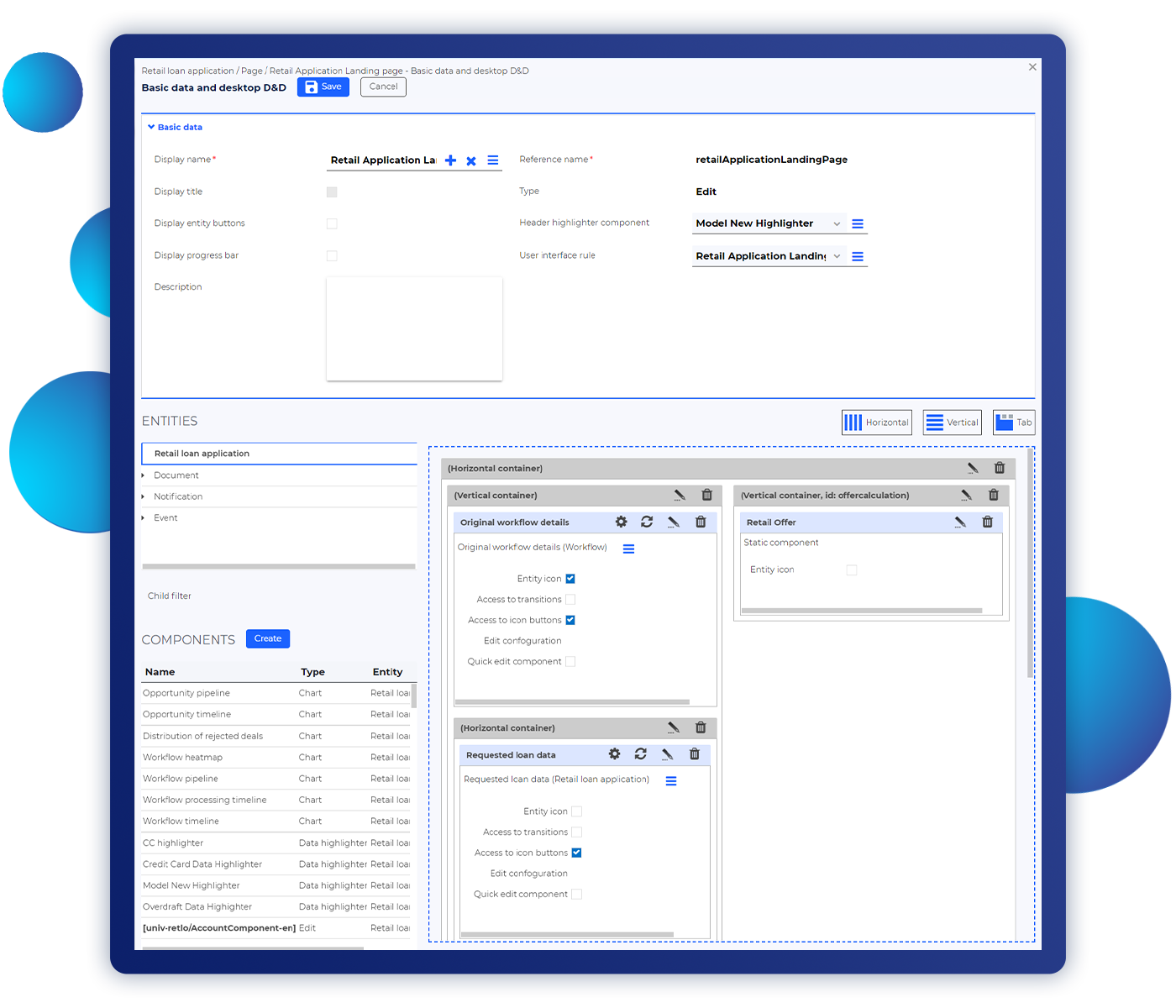Open menu for Requested loan data entity
1176x1008 pixels.
click(671, 780)
